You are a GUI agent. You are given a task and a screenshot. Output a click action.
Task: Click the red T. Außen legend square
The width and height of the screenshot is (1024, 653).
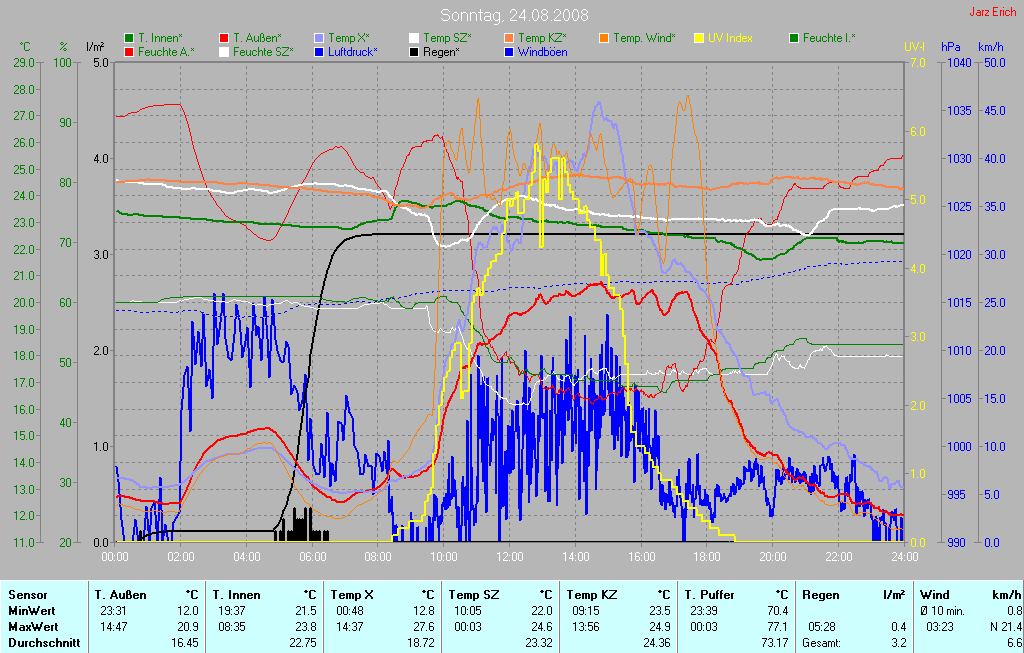pos(224,38)
